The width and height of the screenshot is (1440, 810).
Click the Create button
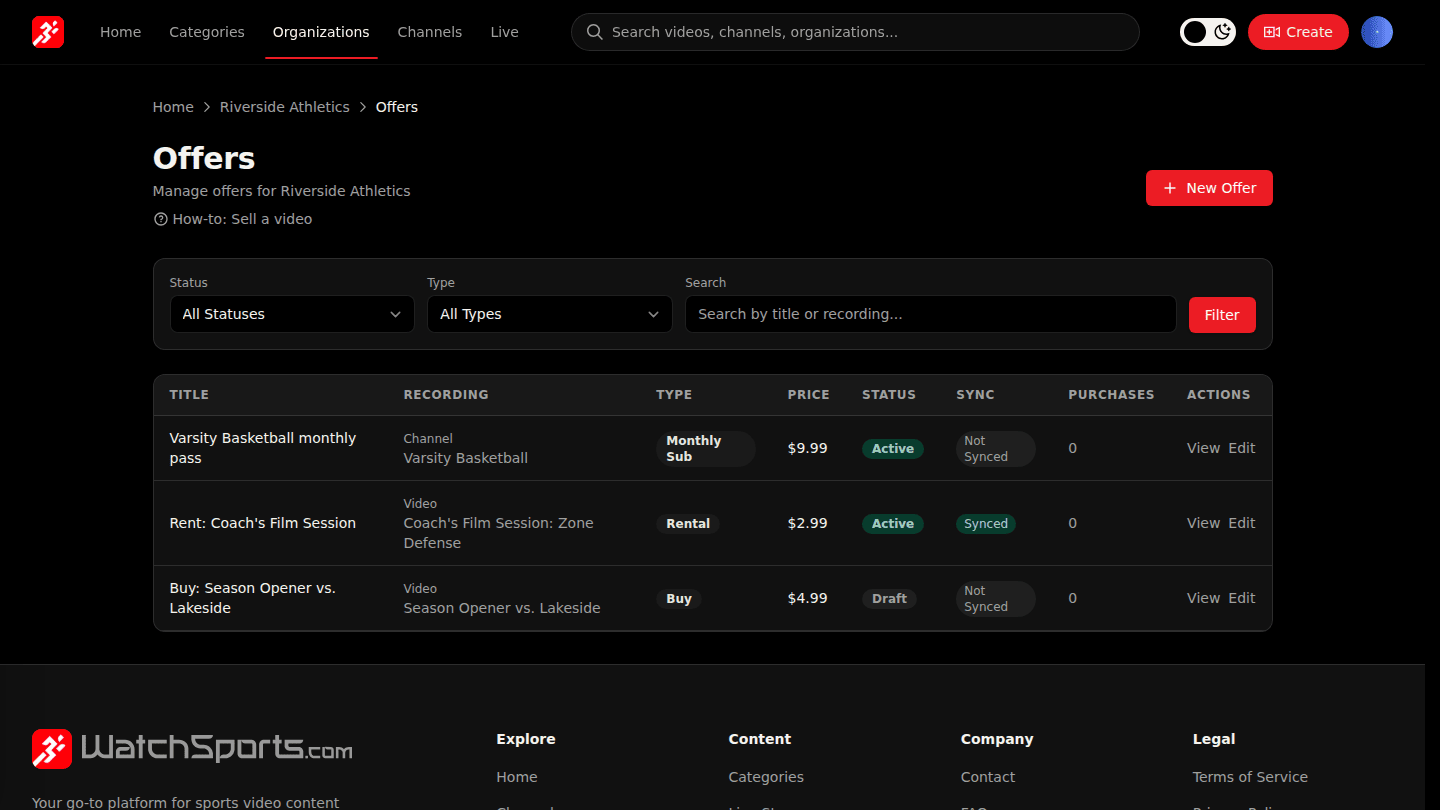coord(1298,32)
